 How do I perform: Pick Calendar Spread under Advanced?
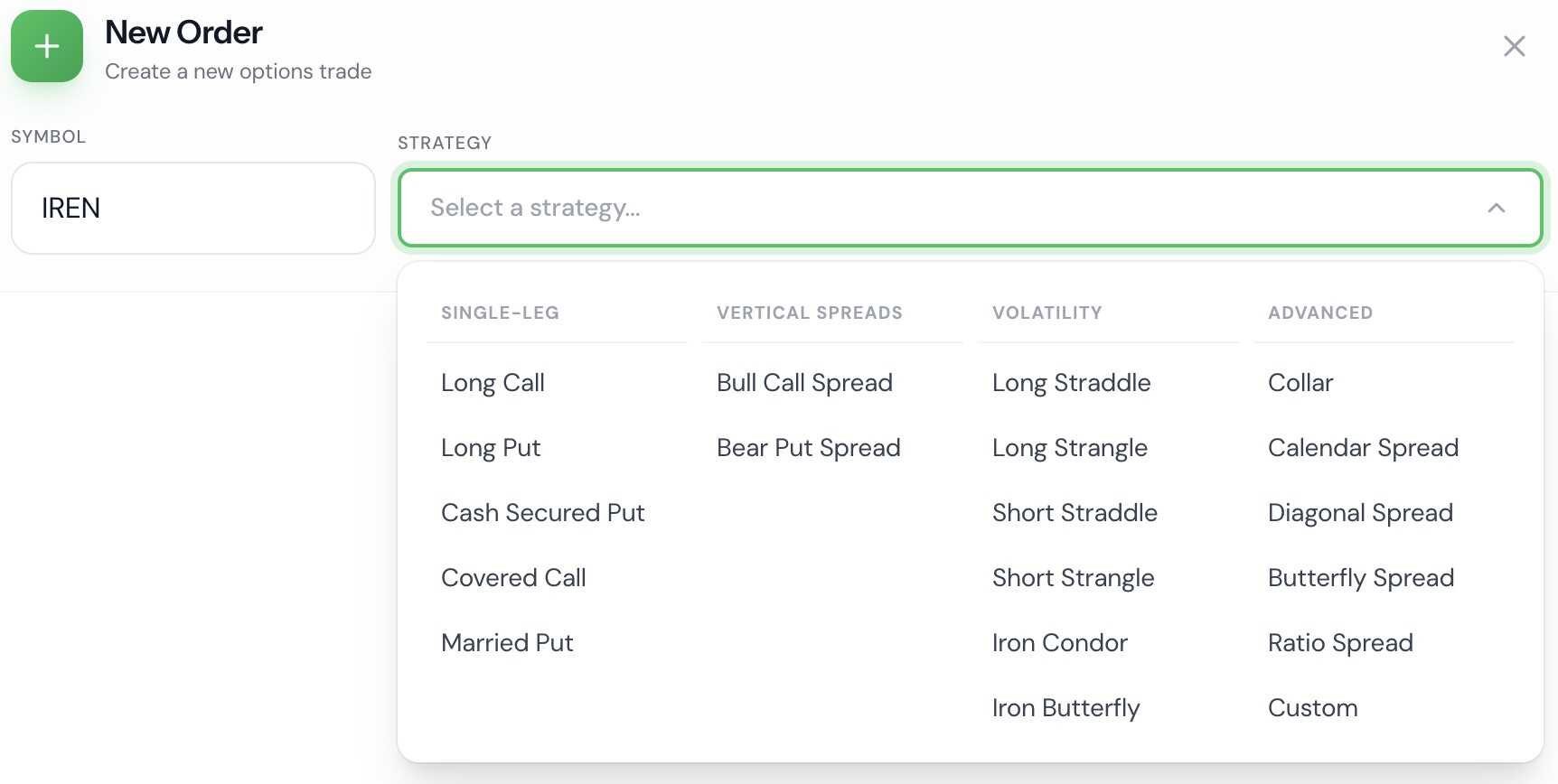pos(1363,447)
